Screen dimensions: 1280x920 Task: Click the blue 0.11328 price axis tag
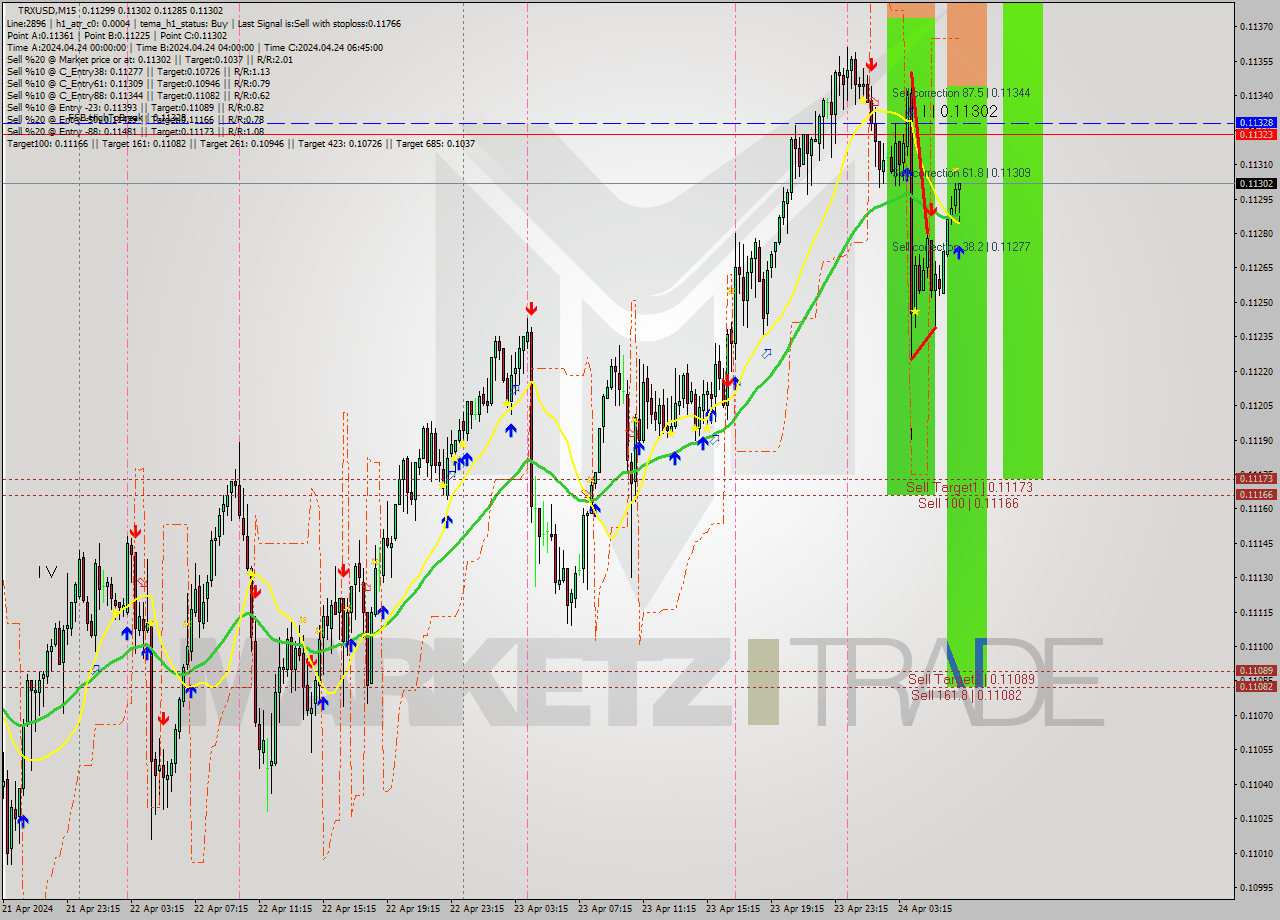1255,122
